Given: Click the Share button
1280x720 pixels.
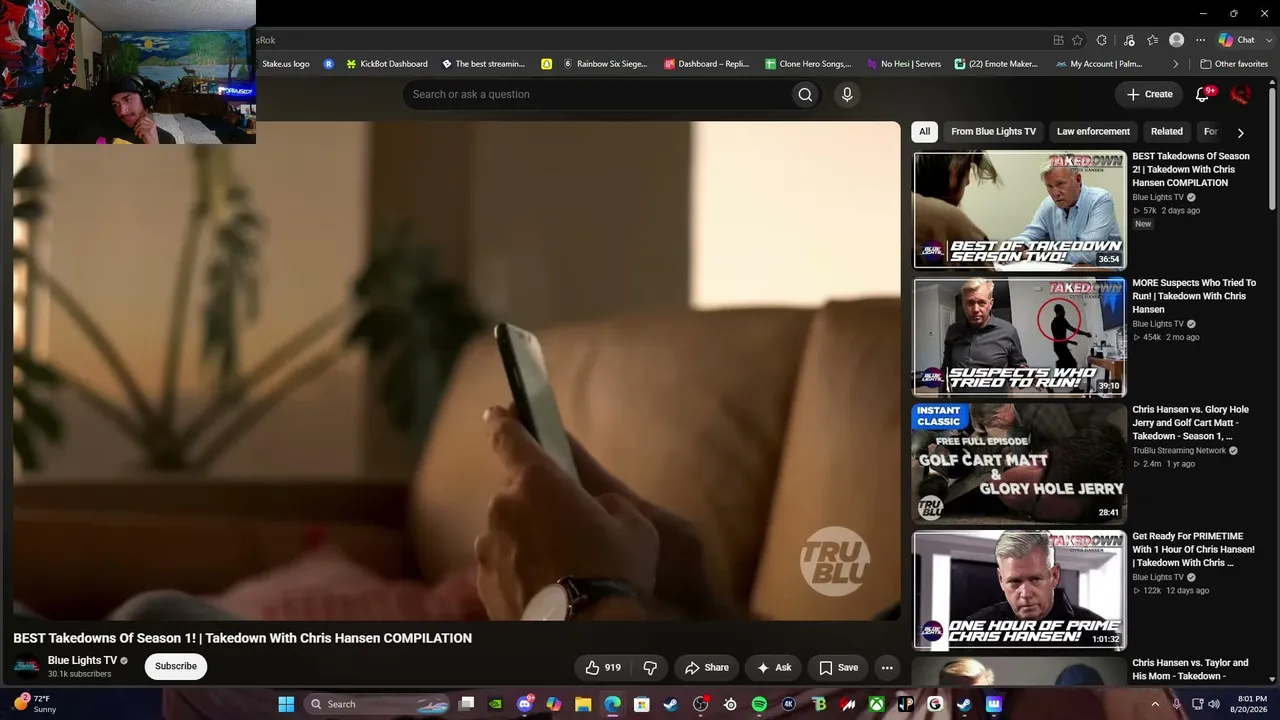Looking at the screenshot, I should (706, 667).
